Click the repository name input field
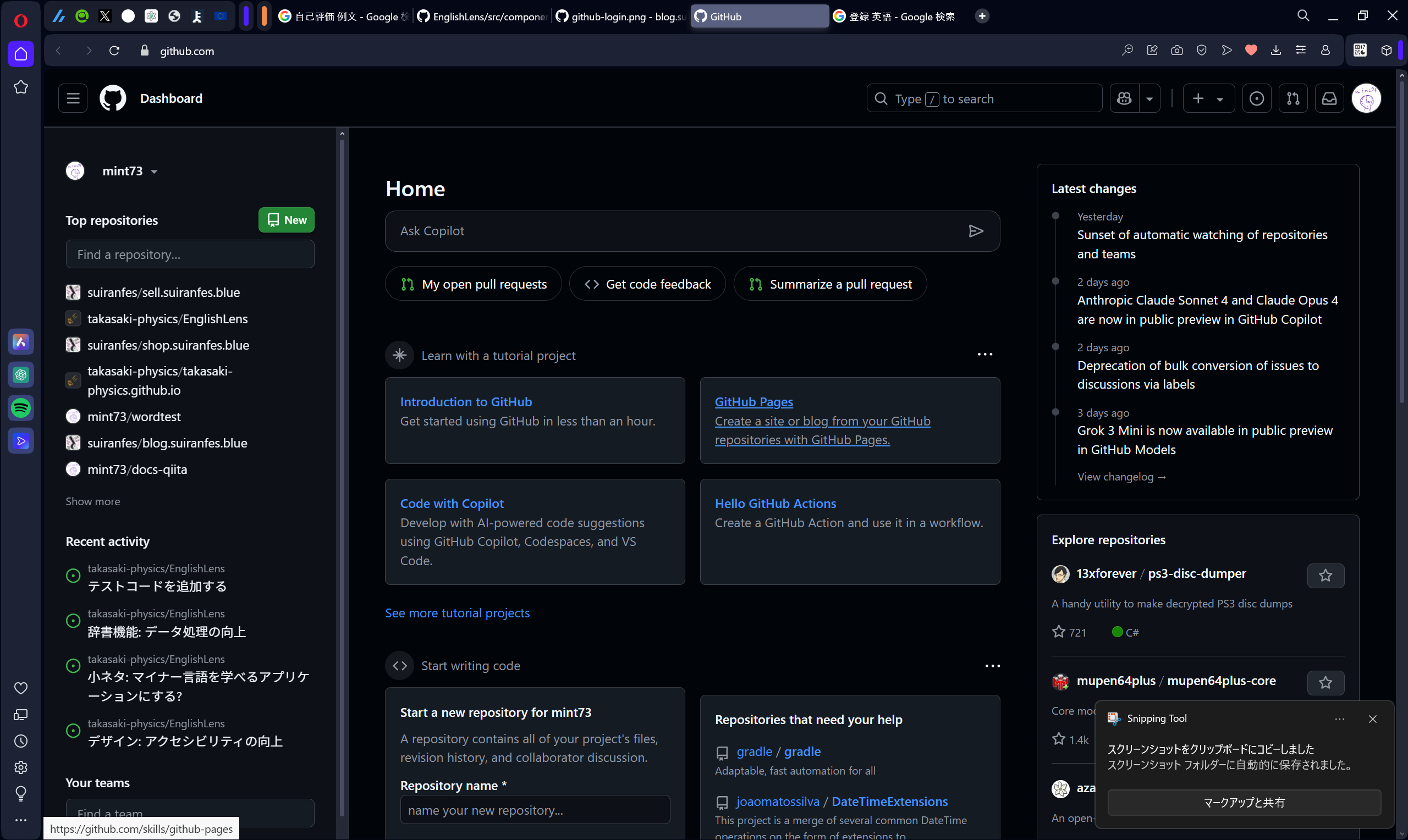The image size is (1408, 840). (x=535, y=809)
